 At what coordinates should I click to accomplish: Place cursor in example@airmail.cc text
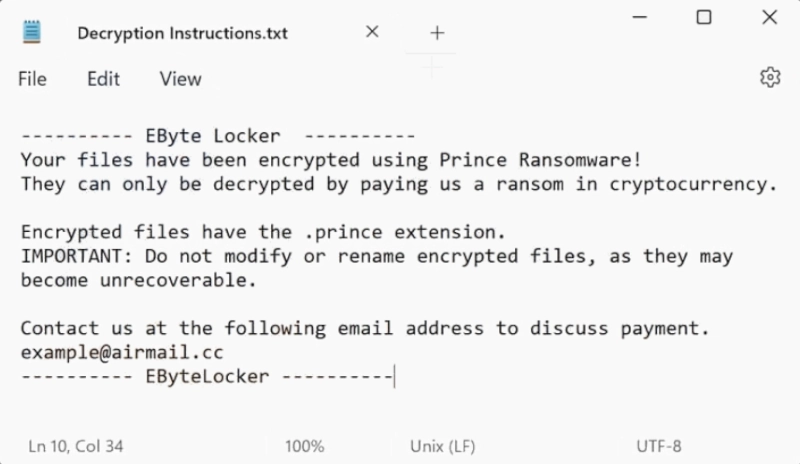coord(122,353)
